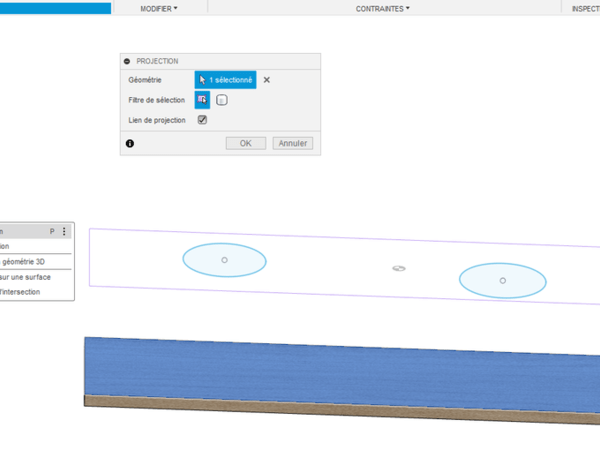The width and height of the screenshot is (600, 450).
Task: Select the blue top face of body
Action: (340, 370)
